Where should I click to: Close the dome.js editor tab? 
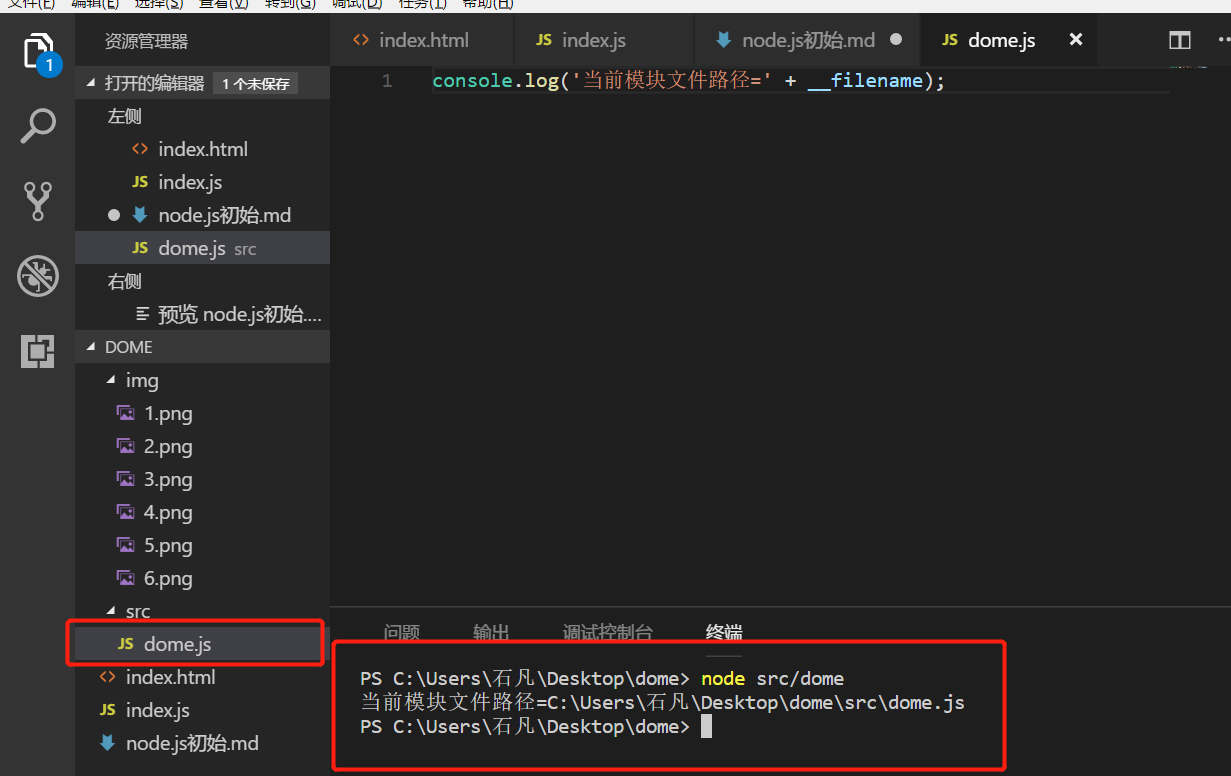1076,40
